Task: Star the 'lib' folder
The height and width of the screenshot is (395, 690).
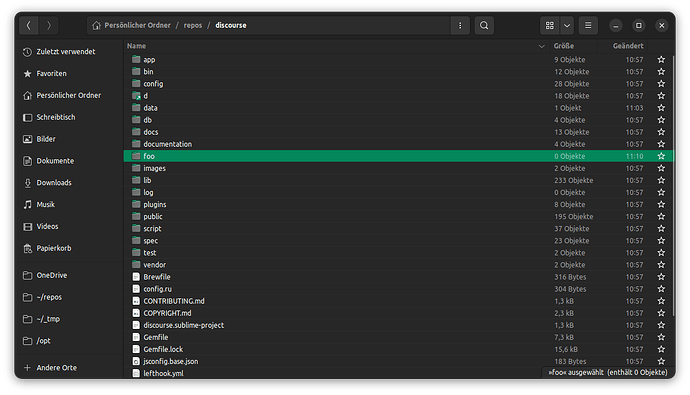Action: (x=661, y=180)
